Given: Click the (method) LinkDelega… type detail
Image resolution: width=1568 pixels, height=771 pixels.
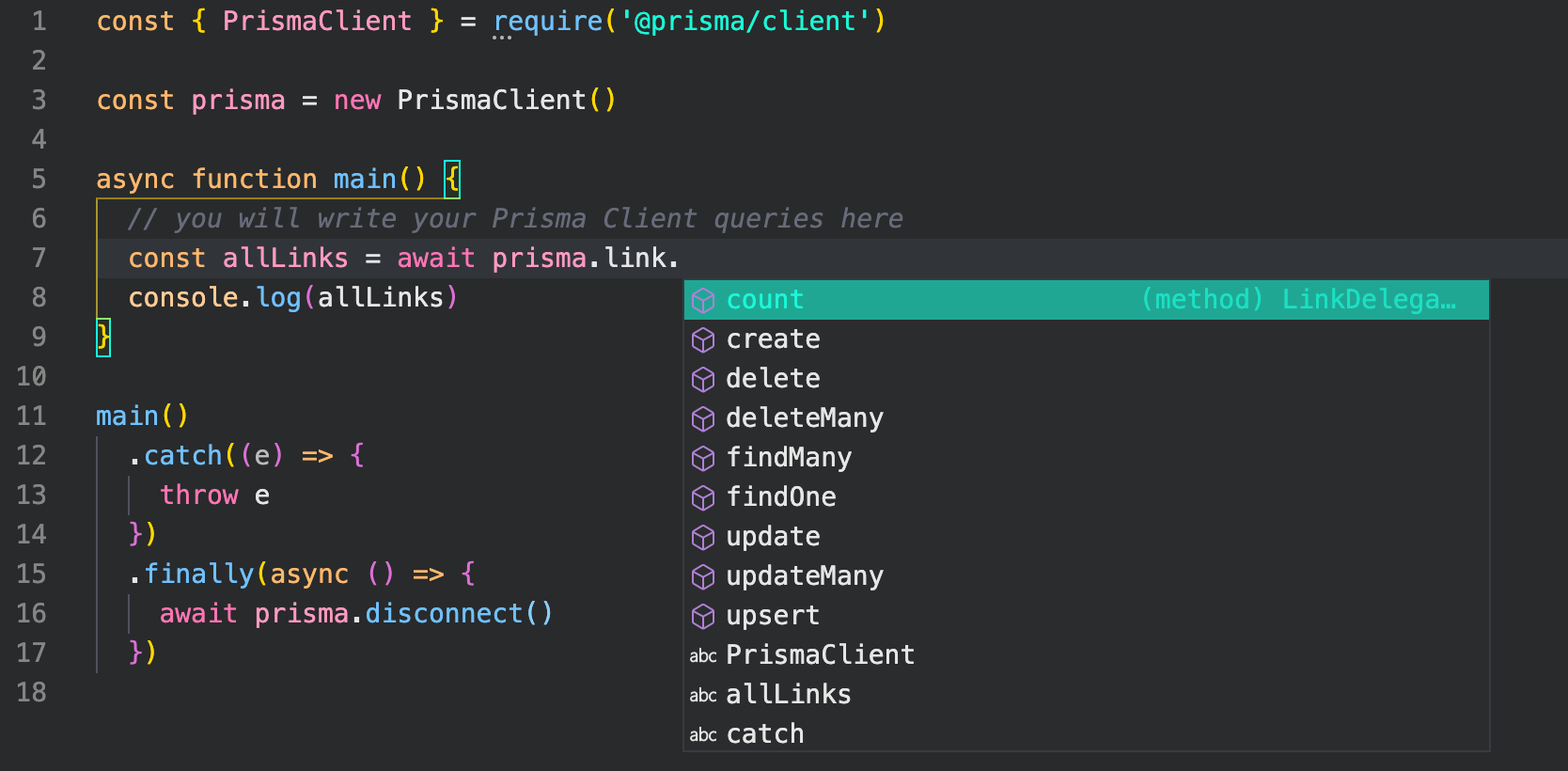Looking at the screenshot, I should click(x=1298, y=300).
